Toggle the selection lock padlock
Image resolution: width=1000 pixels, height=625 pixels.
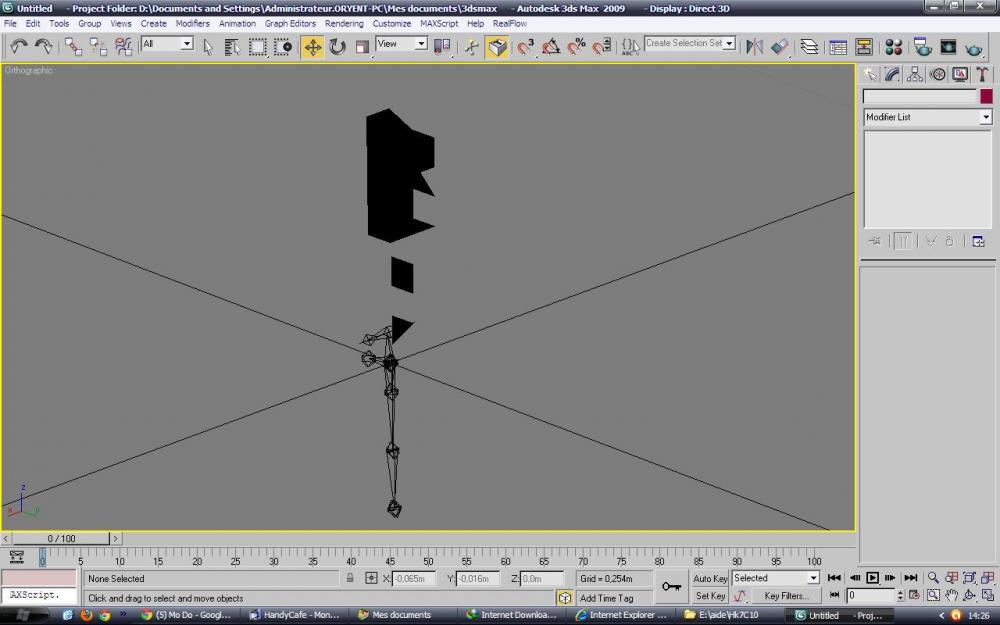[x=350, y=578]
